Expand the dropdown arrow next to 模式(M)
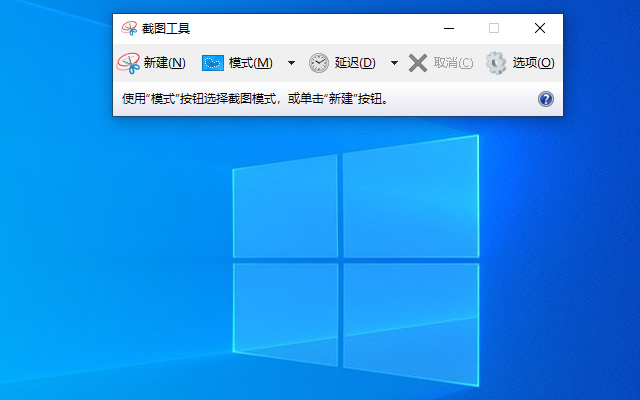This screenshot has height=400, width=640. pyautogui.click(x=291, y=63)
